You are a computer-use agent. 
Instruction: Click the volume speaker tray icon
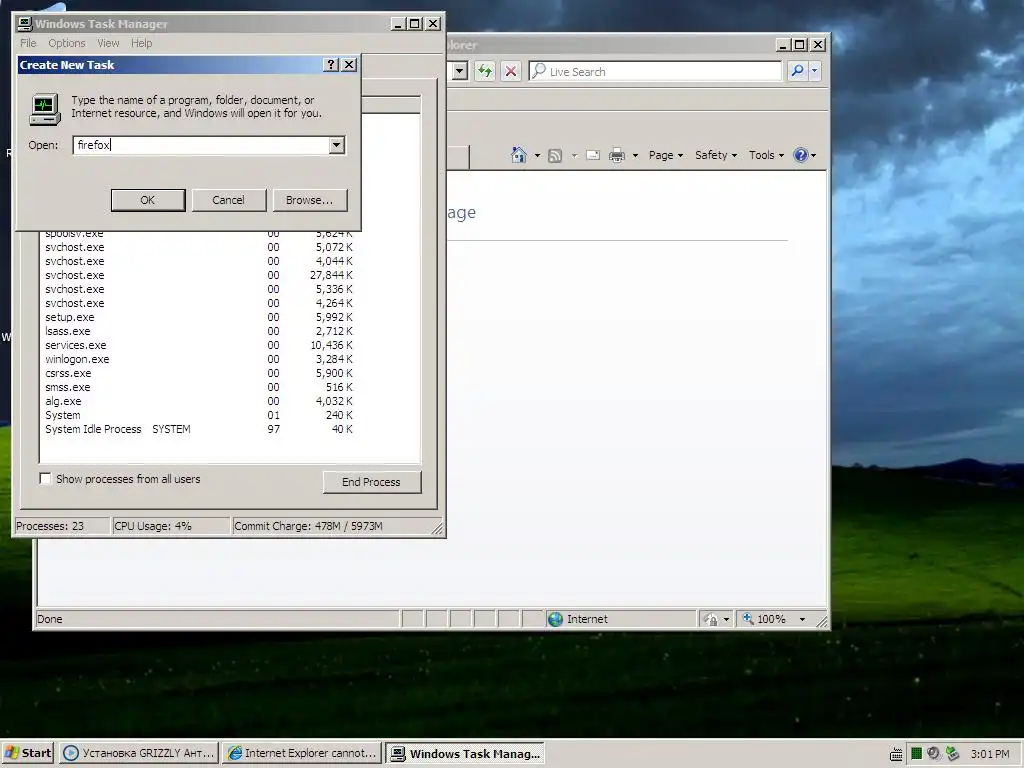933,754
